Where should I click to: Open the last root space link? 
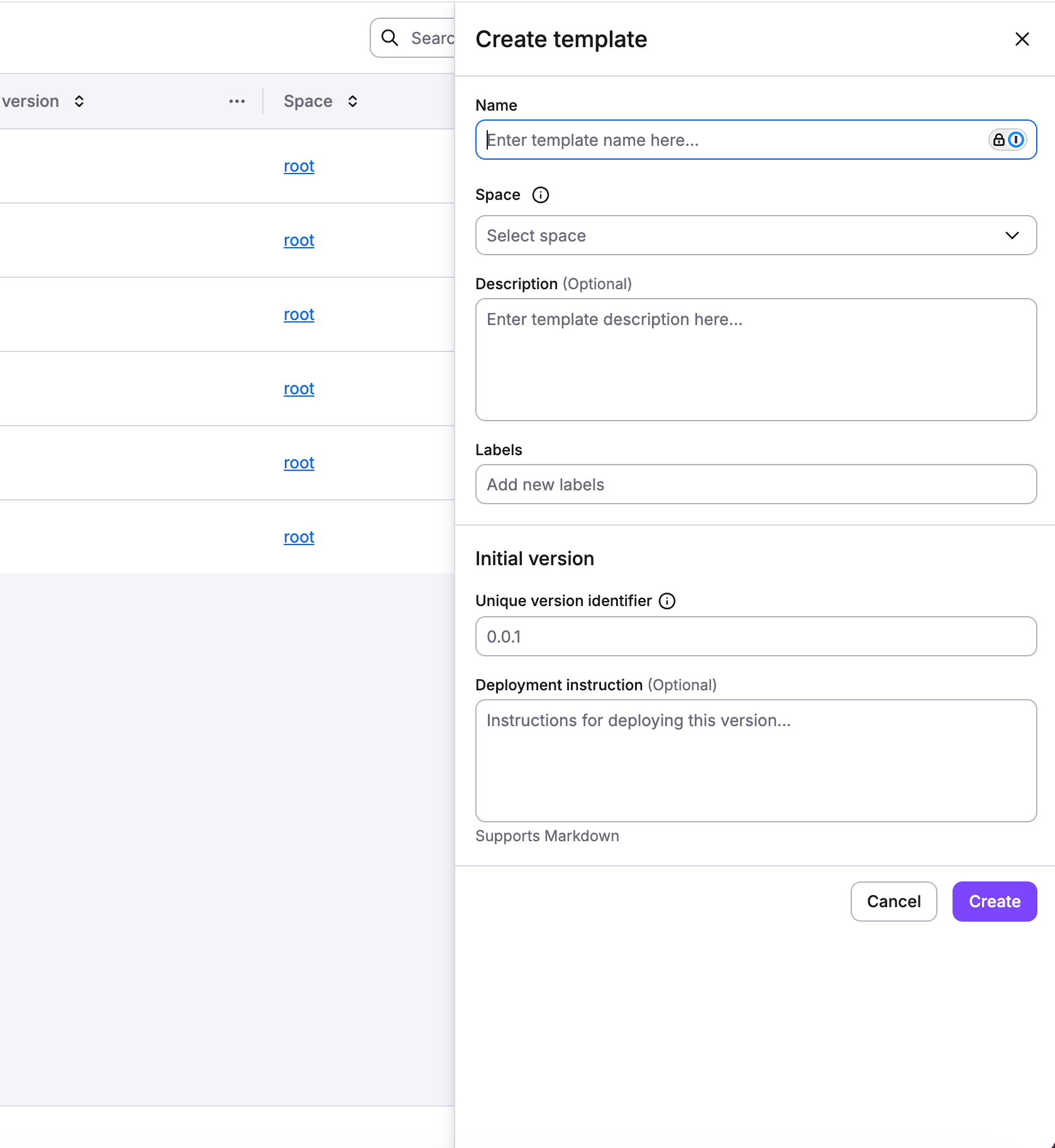coord(299,537)
